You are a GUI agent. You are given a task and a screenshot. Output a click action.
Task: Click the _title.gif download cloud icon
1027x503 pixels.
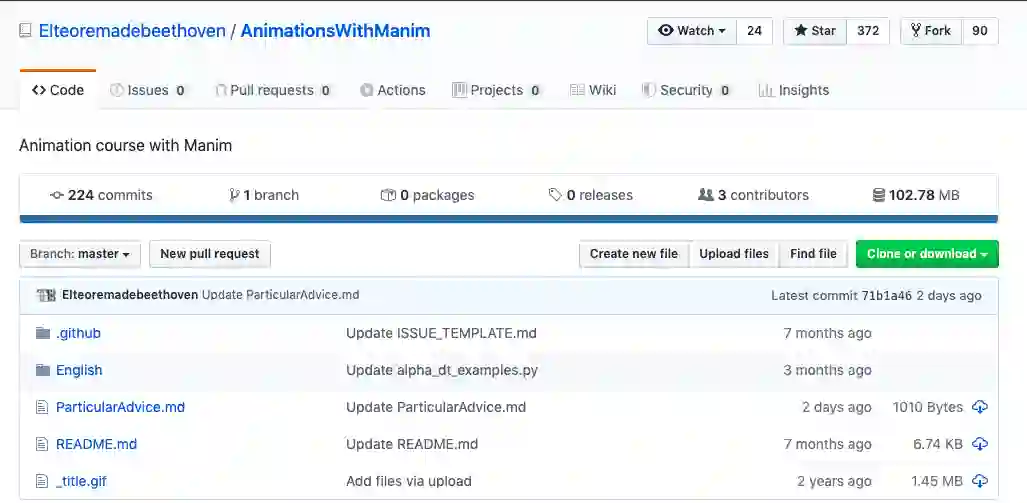coord(980,481)
